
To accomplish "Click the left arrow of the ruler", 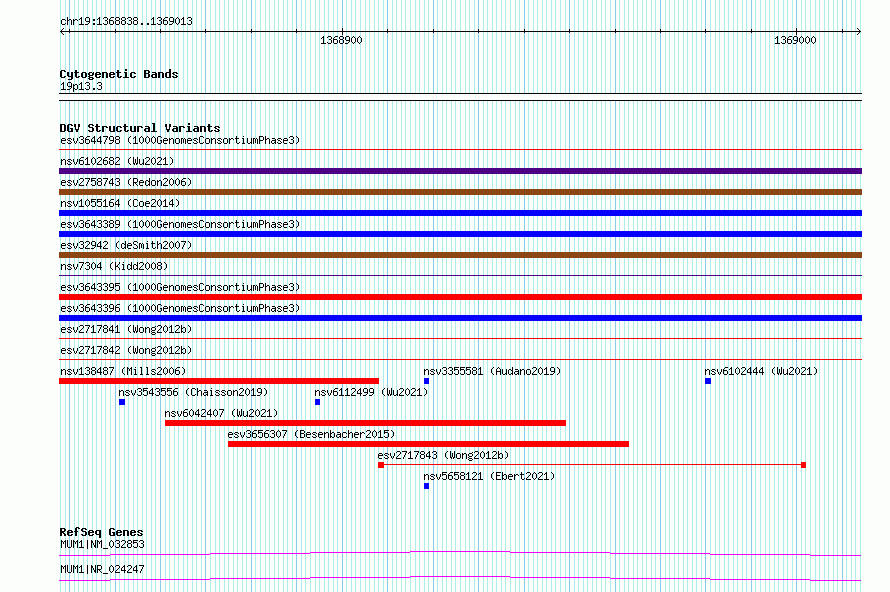I will (x=63, y=32).
